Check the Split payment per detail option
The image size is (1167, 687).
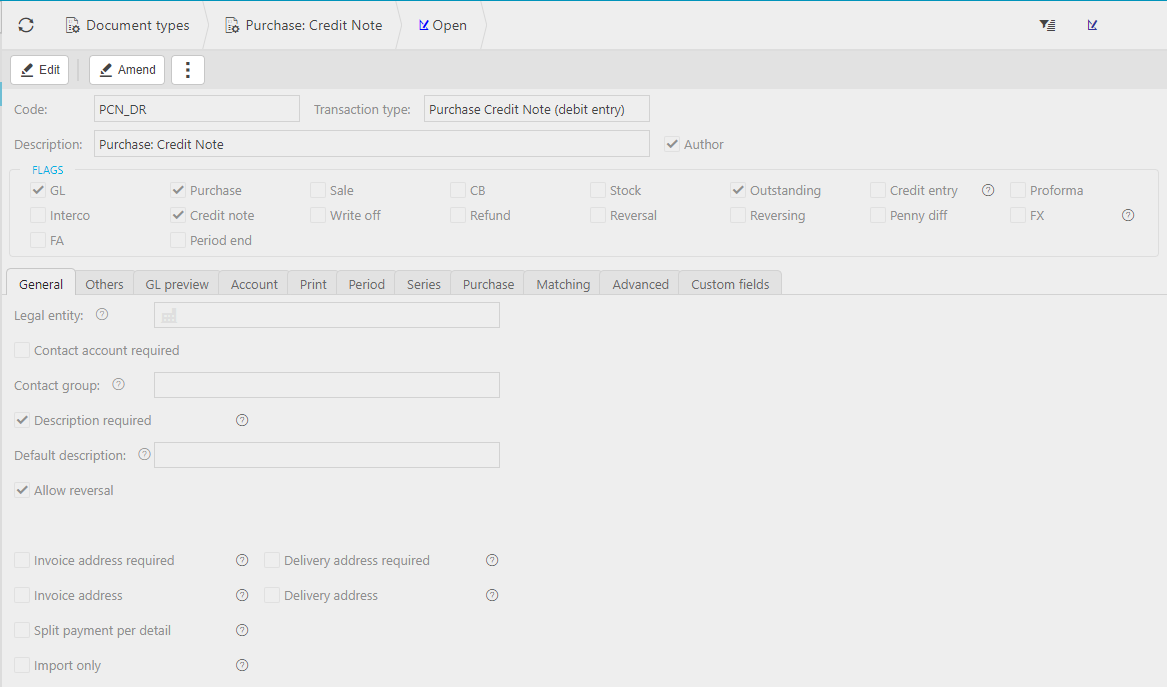click(x=22, y=630)
